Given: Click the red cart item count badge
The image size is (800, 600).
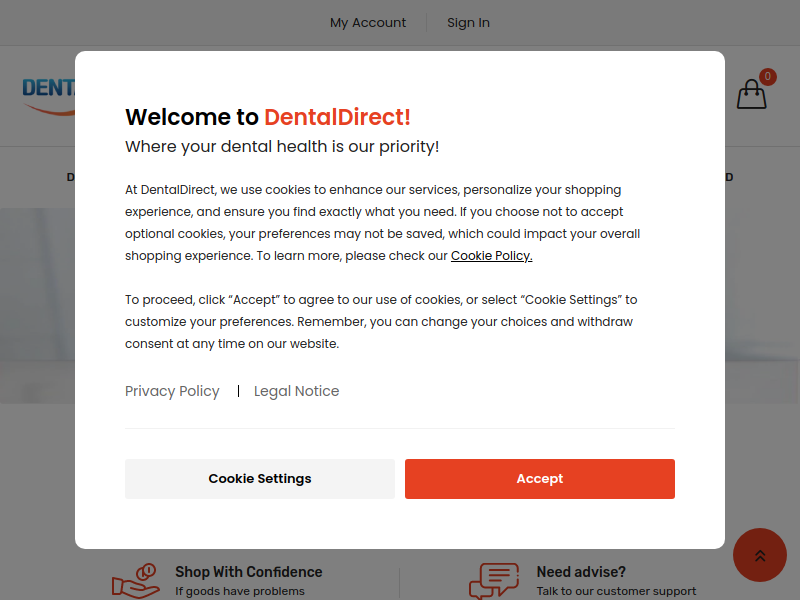Looking at the screenshot, I should coord(767,77).
